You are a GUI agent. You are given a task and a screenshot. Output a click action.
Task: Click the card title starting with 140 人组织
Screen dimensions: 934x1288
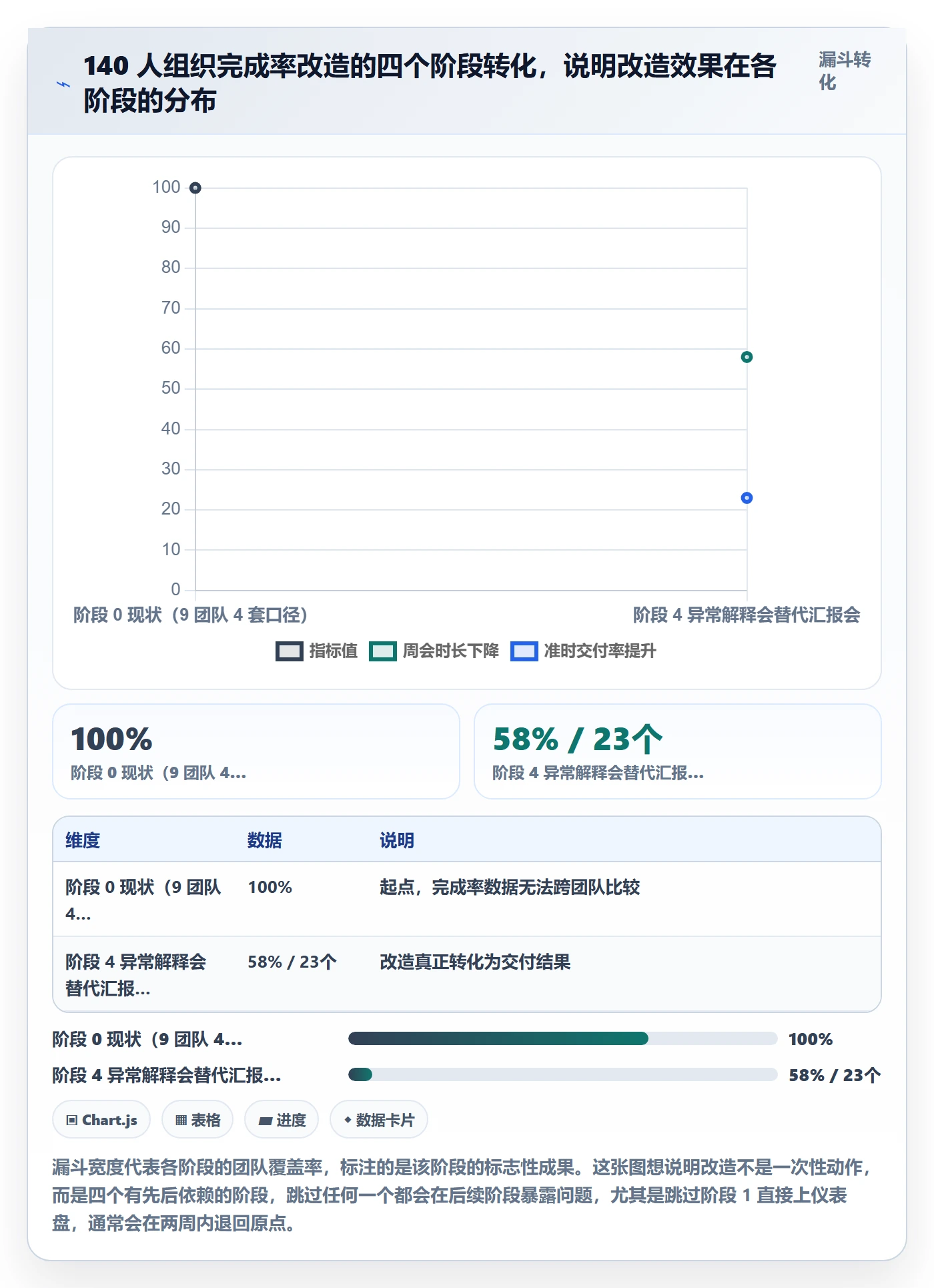point(430,83)
